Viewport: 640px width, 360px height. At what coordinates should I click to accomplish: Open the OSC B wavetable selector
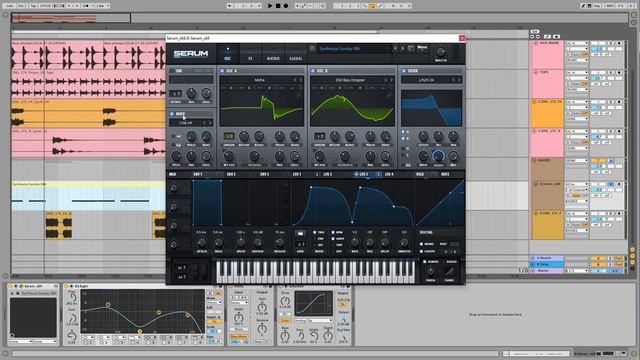350,80
